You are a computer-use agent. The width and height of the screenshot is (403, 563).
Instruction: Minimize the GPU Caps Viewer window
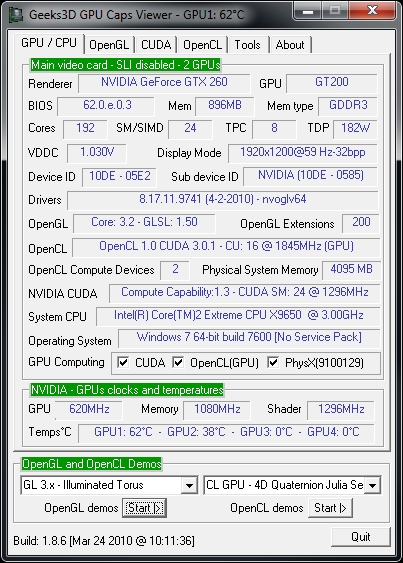pos(309,11)
